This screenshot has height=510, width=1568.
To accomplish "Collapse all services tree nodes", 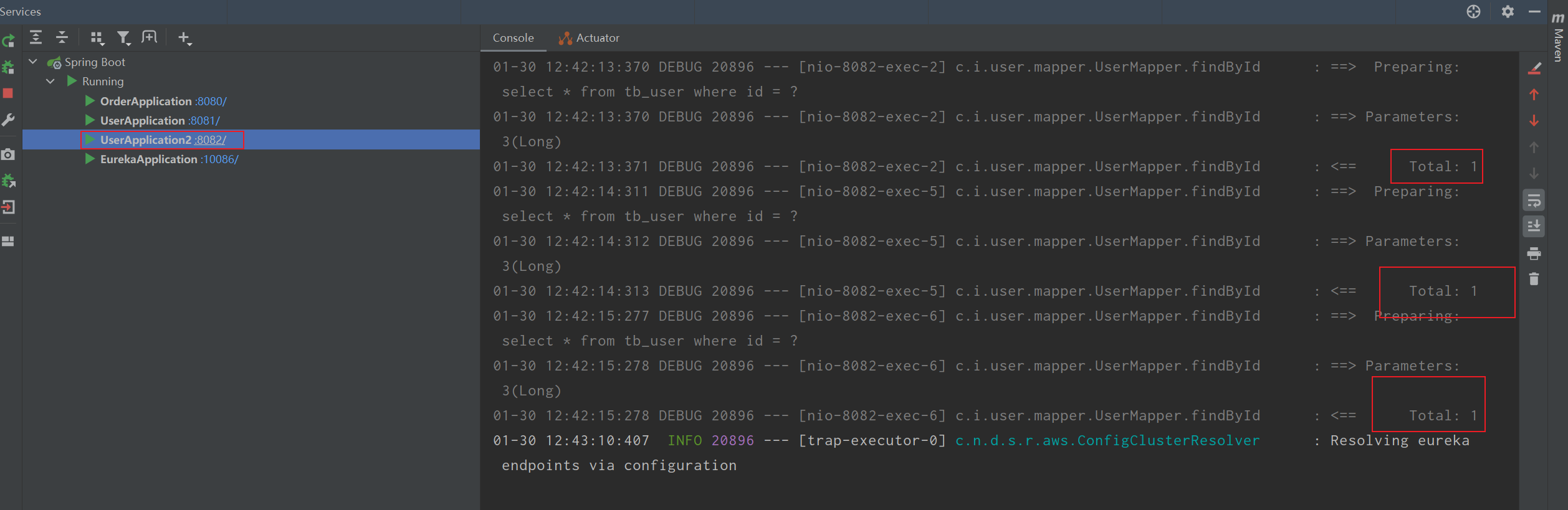I will pyautogui.click(x=62, y=38).
